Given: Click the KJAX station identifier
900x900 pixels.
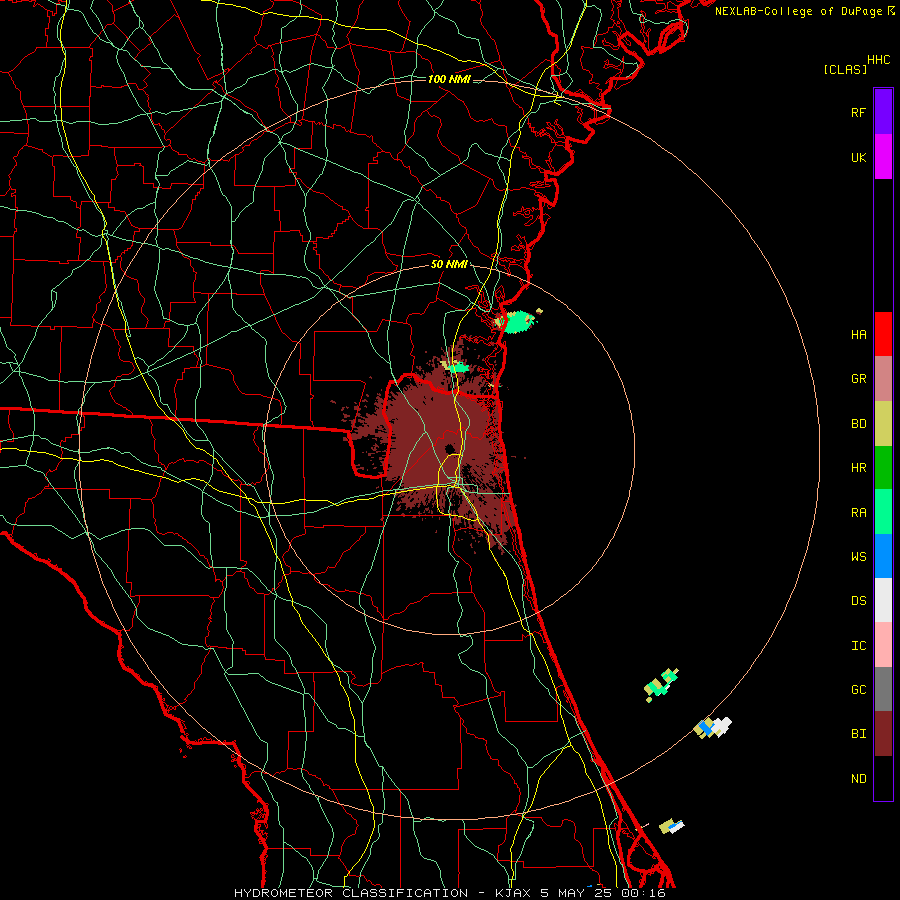Looking at the screenshot, I should point(513,893).
